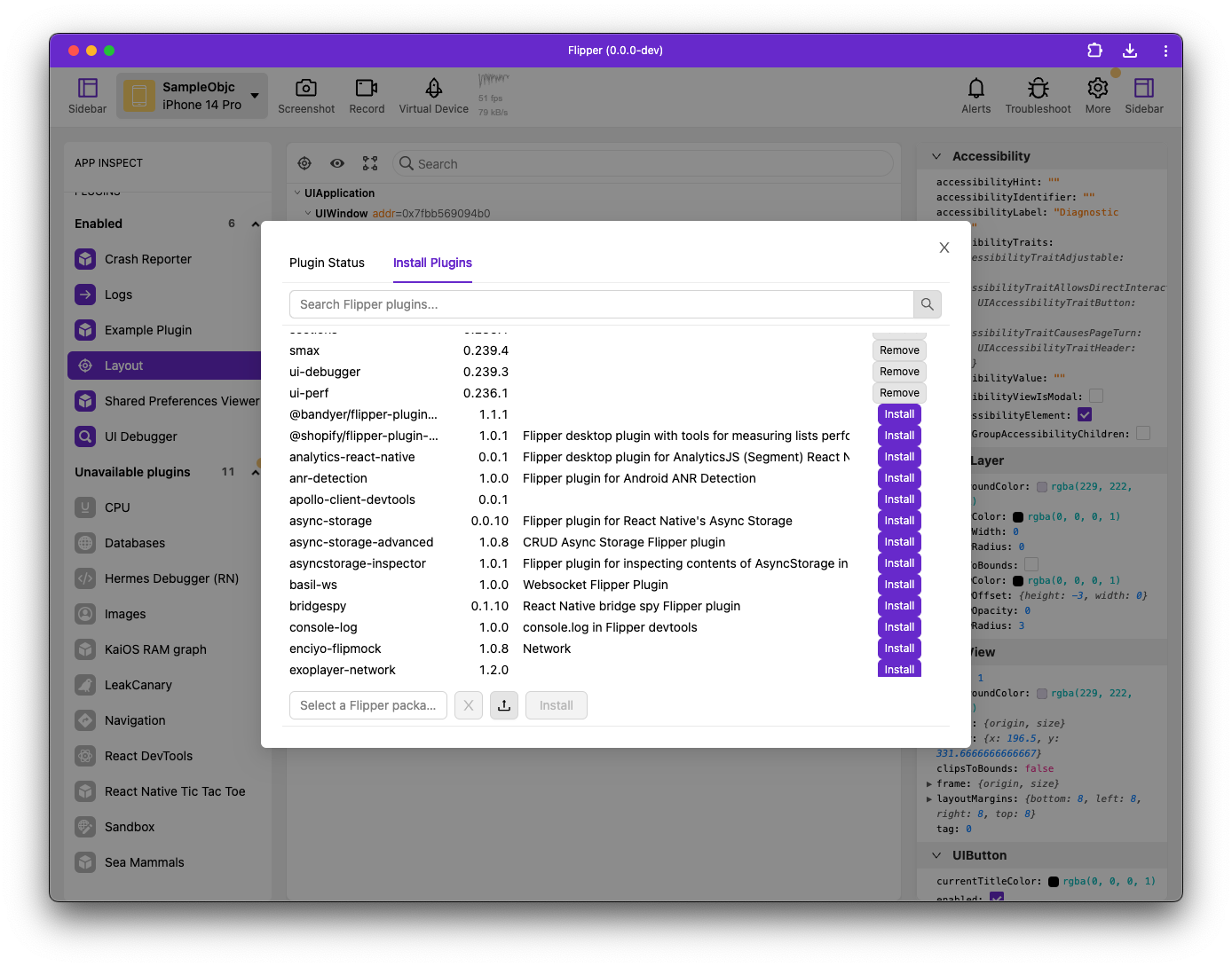Open Shared Preferences Viewer plugin
The width and height of the screenshot is (1232, 967).
[x=164, y=401]
